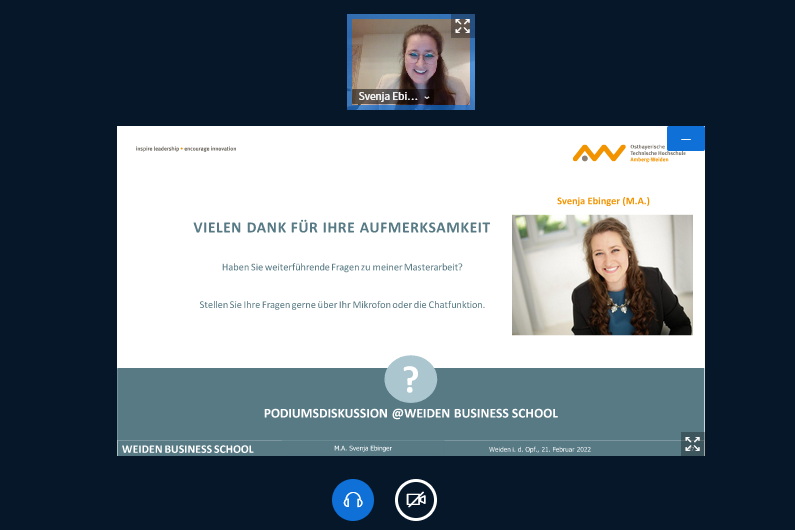795x530 pixels.
Task: Click the presenter portrait photo on the slide
Action: pyautogui.click(x=602, y=275)
